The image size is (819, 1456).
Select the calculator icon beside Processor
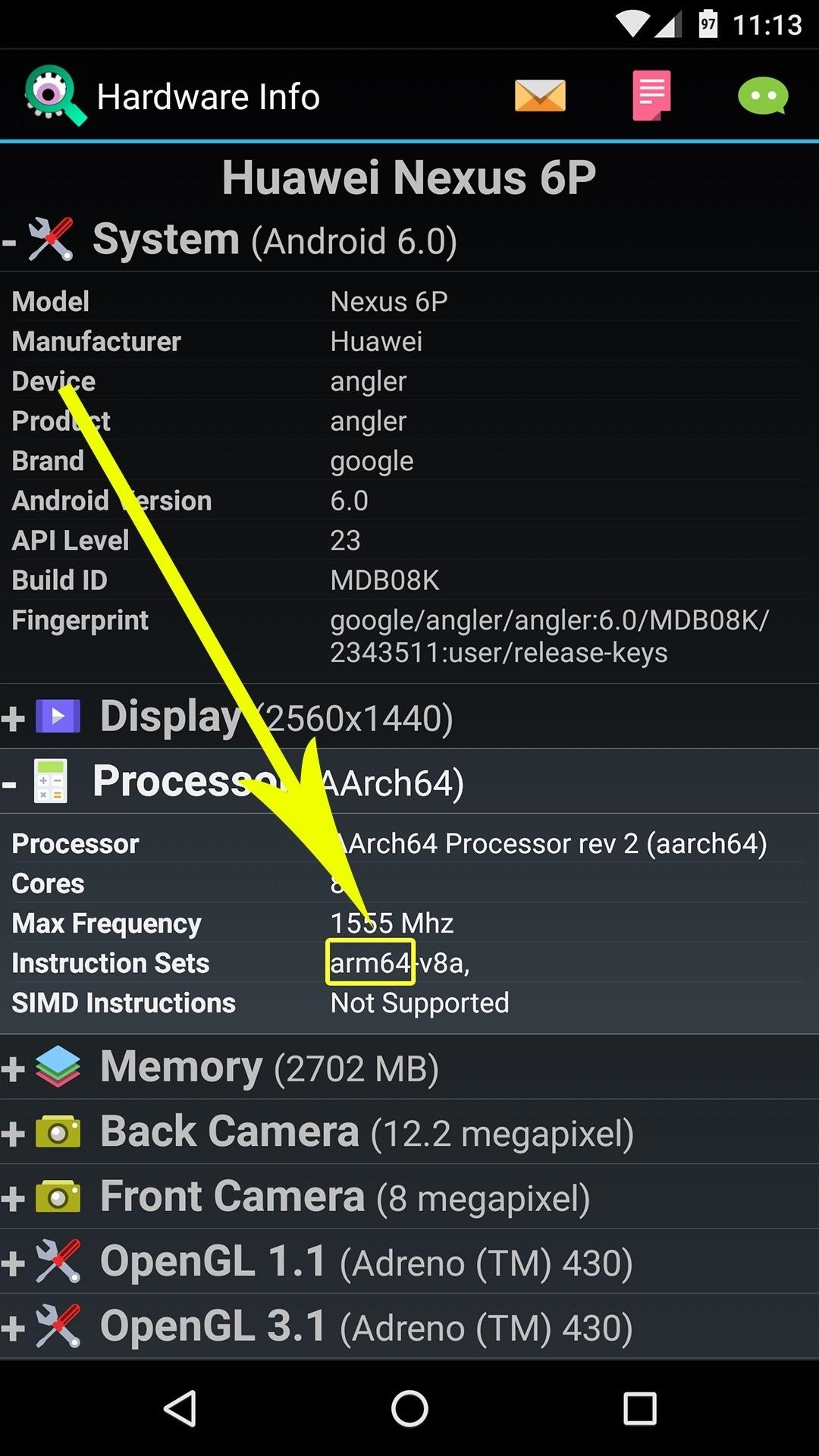point(50,781)
